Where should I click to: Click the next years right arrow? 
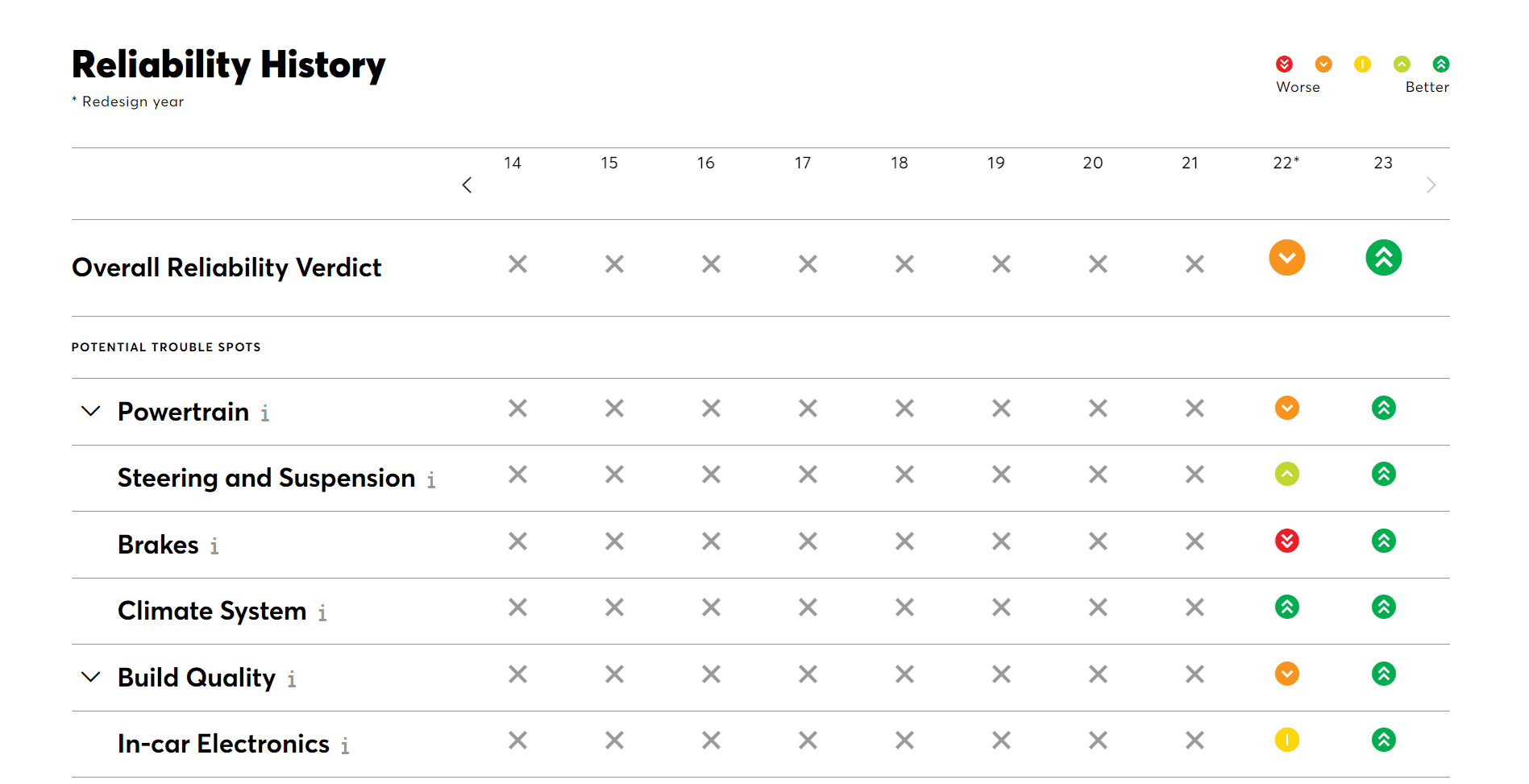tap(1431, 185)
